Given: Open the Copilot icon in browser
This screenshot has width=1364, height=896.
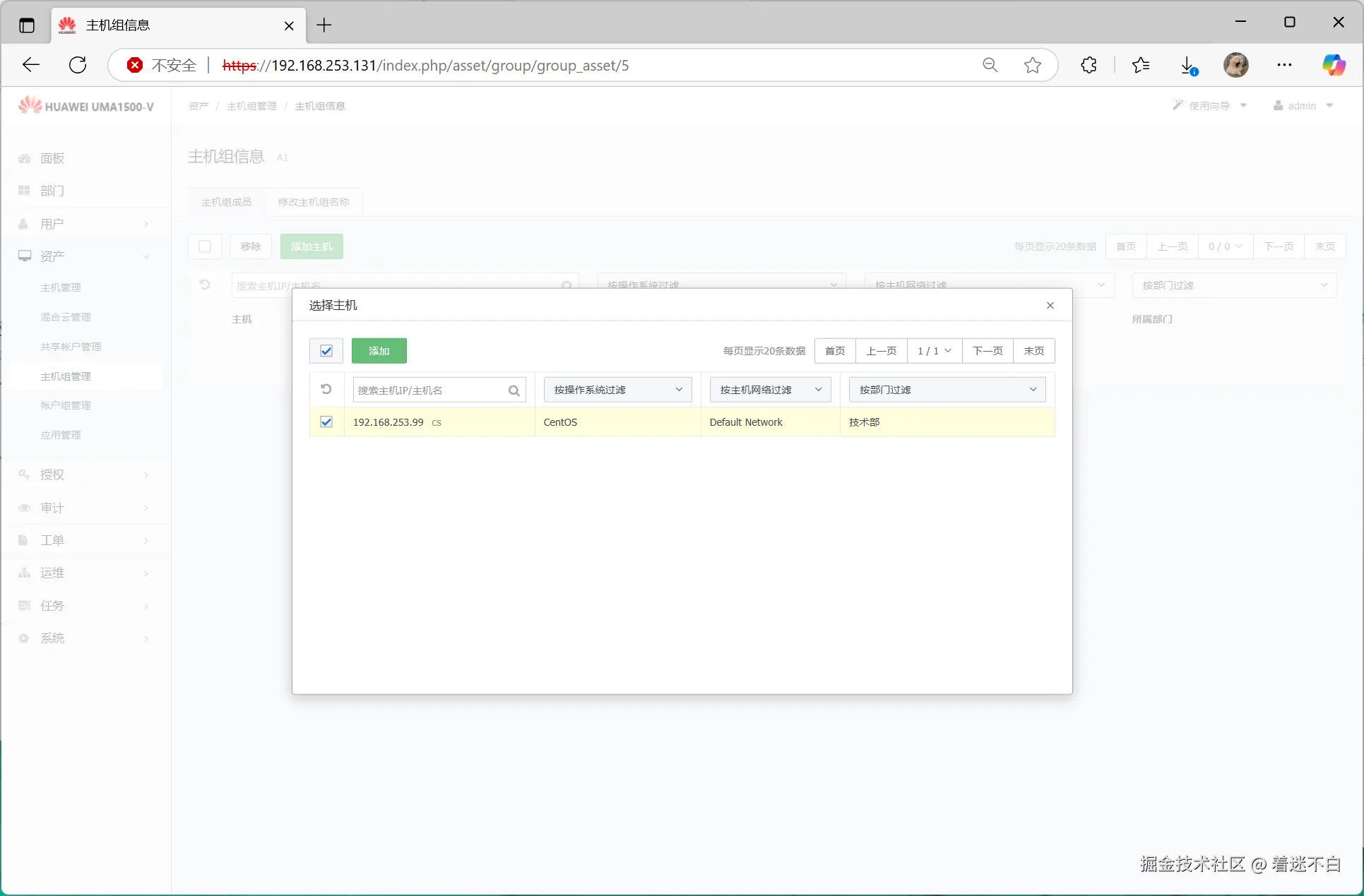Looking at the screenshot, I should [1333, 65].
